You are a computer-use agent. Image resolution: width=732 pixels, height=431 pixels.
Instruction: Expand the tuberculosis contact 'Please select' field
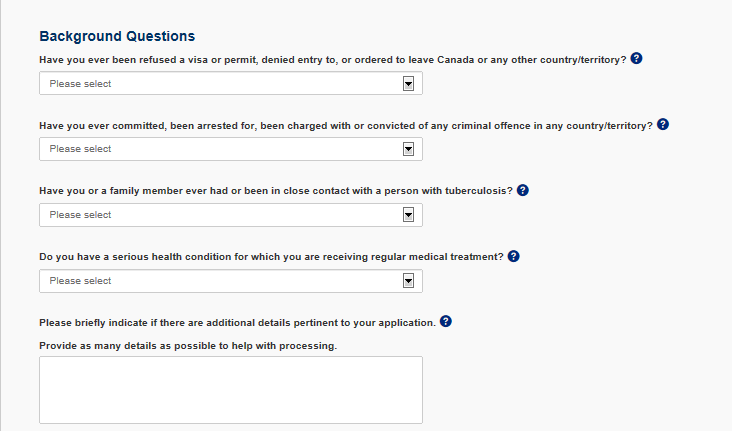click(x=231, y=215)
